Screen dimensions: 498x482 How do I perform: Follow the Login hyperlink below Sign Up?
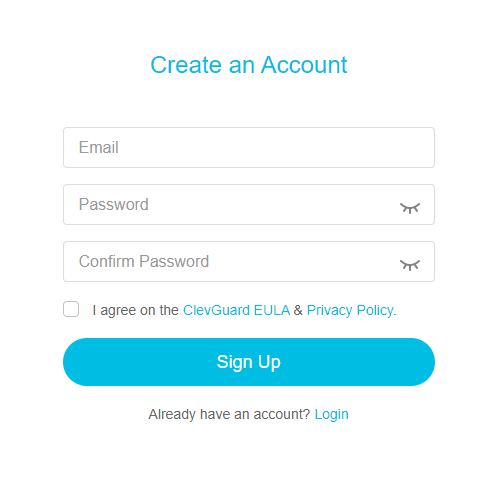pyautogui.click(x=331, y=414)
